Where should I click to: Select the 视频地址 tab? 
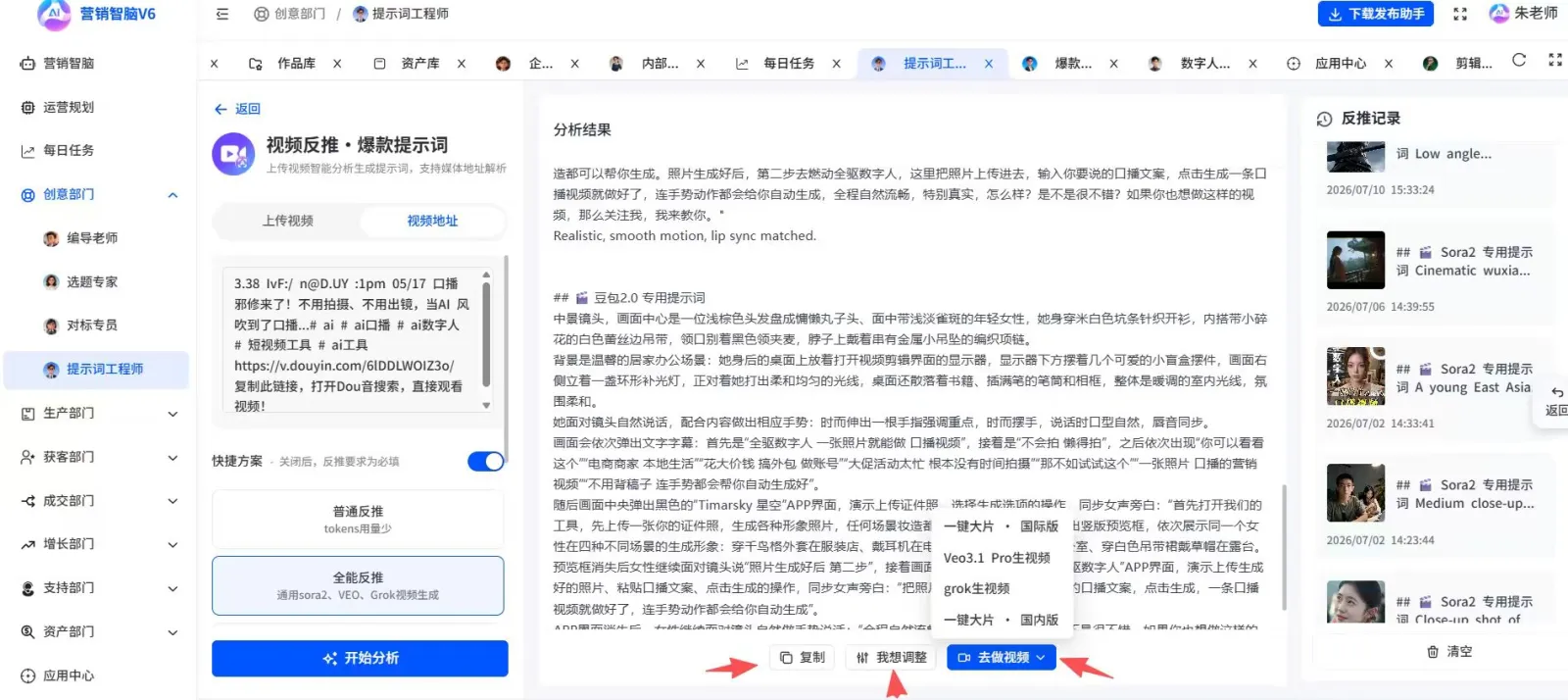(x=432, y=221)
